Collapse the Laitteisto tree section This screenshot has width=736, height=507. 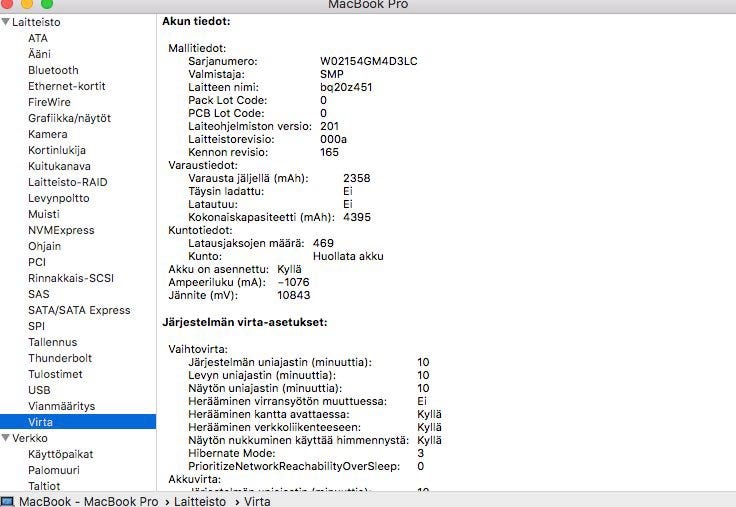[x=6, y=22]
